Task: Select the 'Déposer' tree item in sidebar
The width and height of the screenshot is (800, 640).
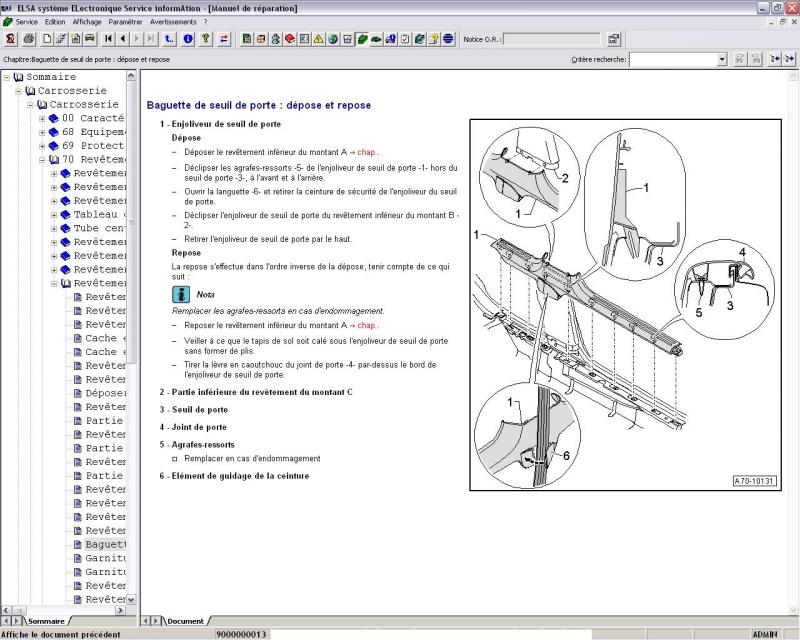Action: pos(106,393)
